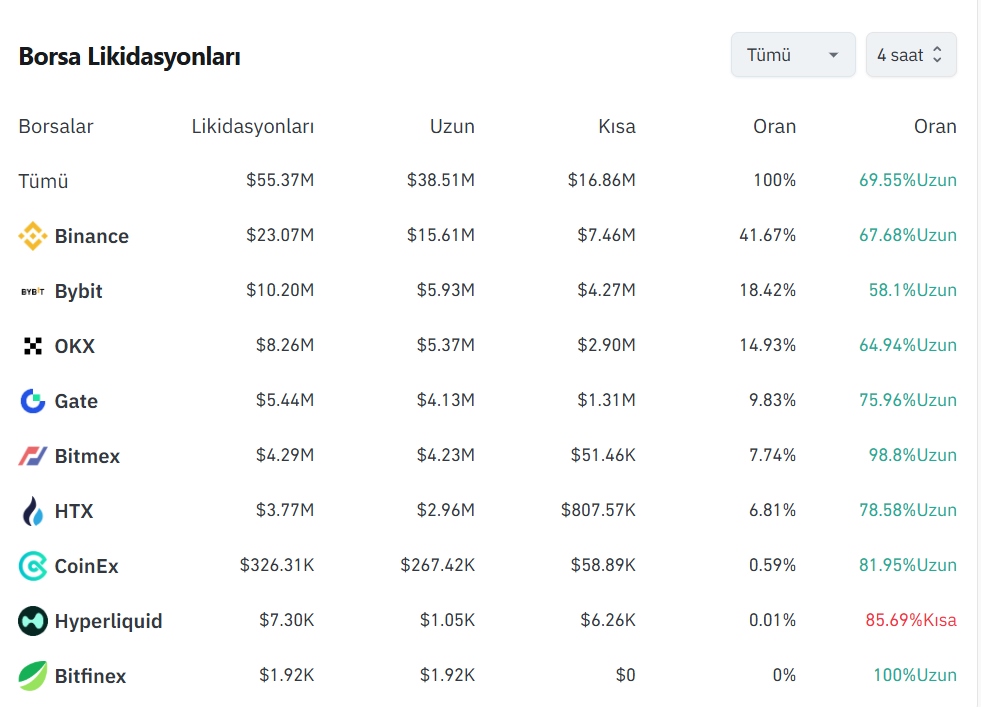Click the OKX icon
The height and width of the screenshot is (707, 981).
[x=30, y=345]
